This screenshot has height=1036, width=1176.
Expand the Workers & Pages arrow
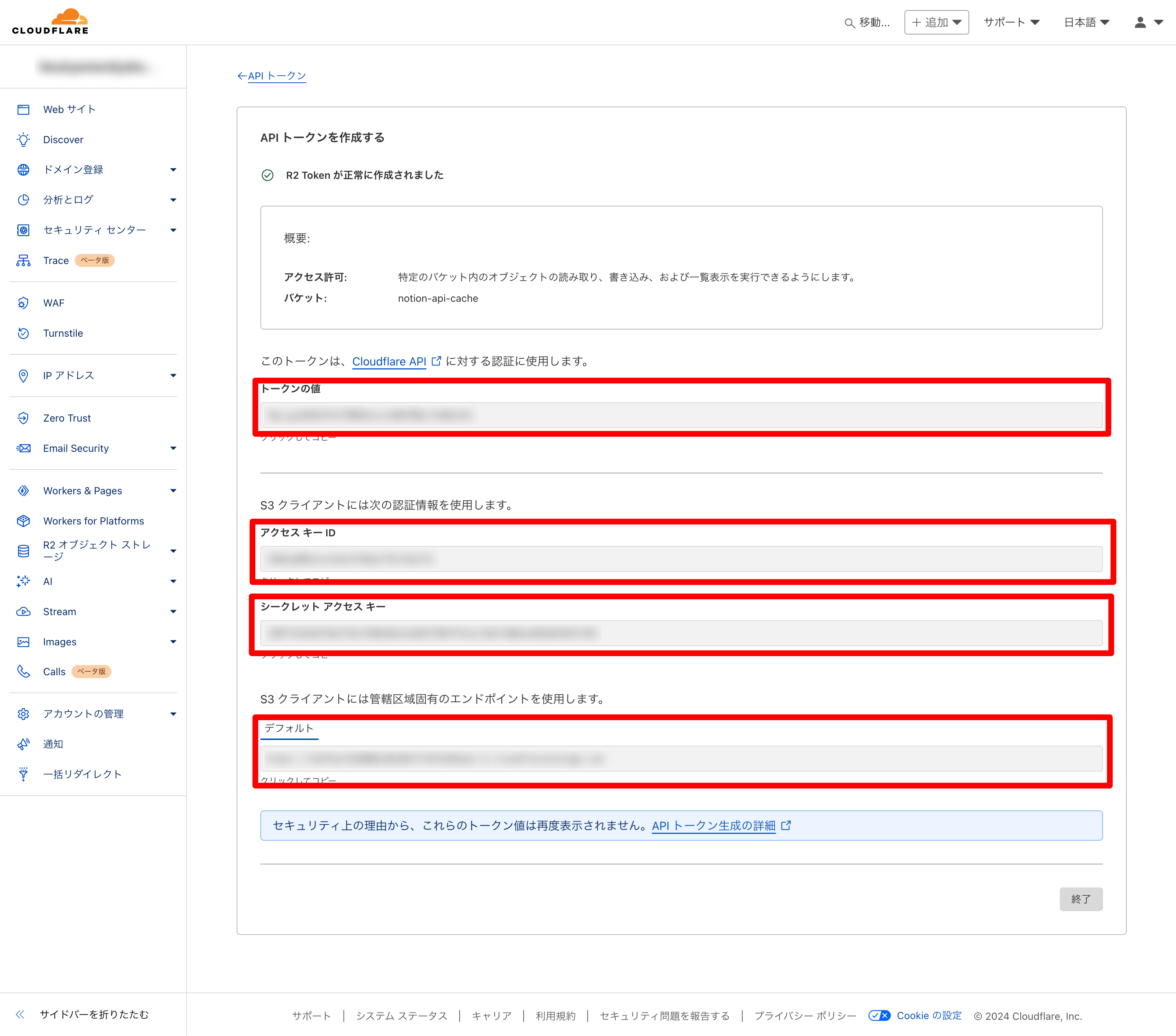[x=173, y=491]
